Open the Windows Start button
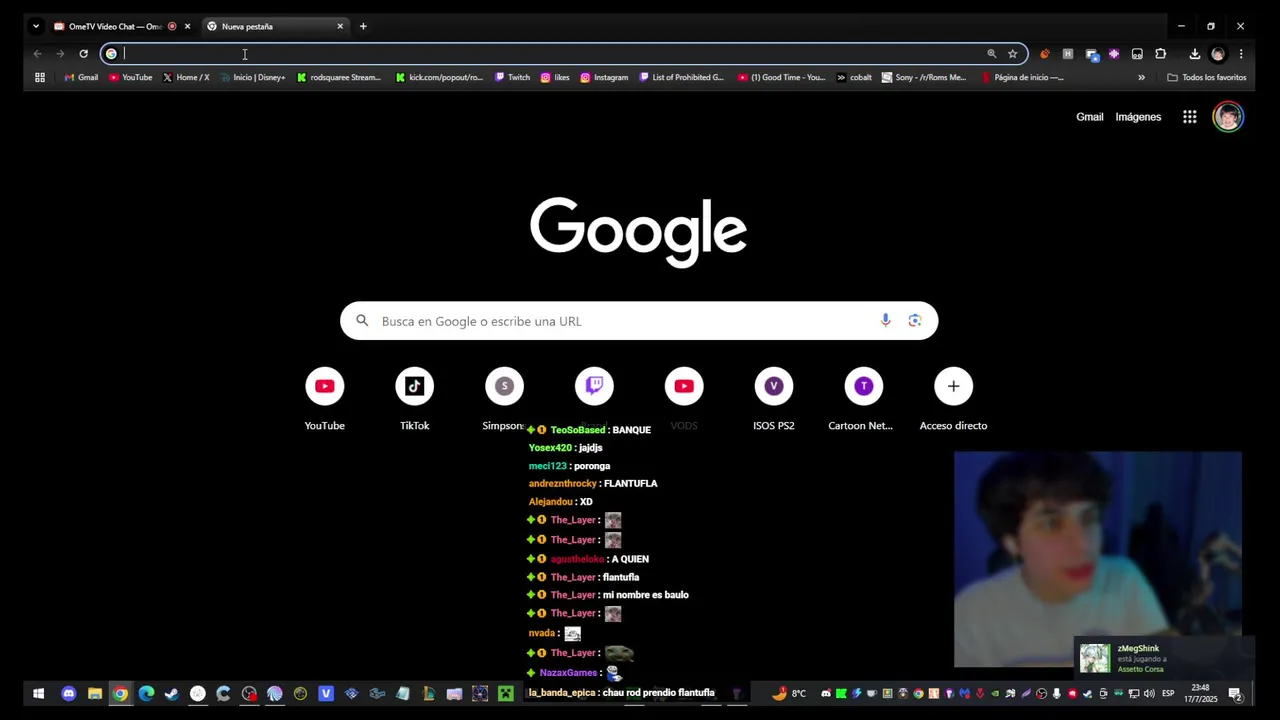Viewport: 1280px width, 720px height. point(38,693)
